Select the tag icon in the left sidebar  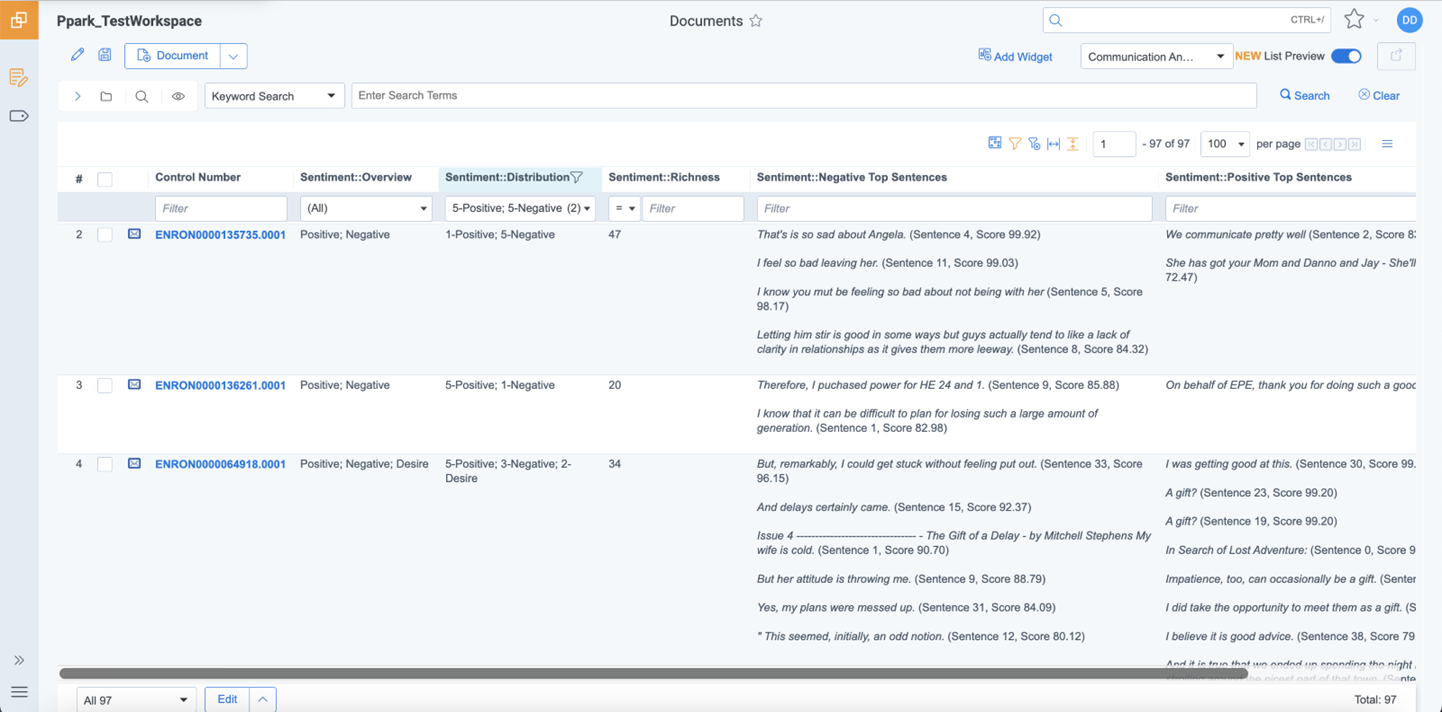click(19, 116)
